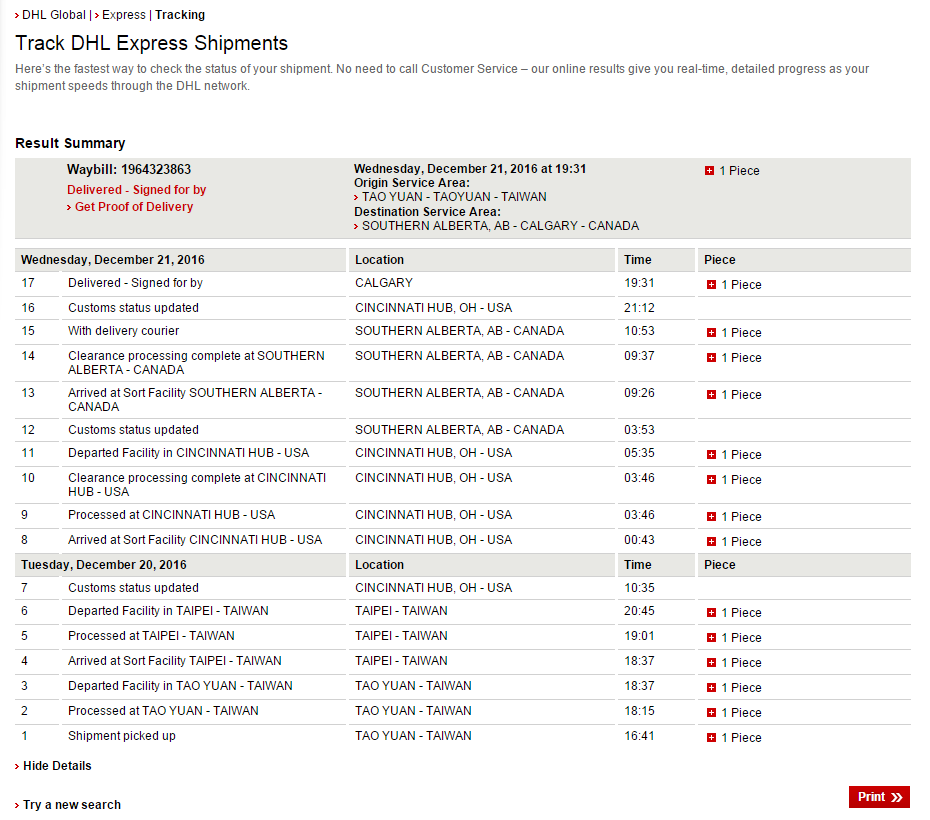Click the Wednesday, December 21, 2016 table header
Screen dimensions: 930x820
tap(113, 260)
